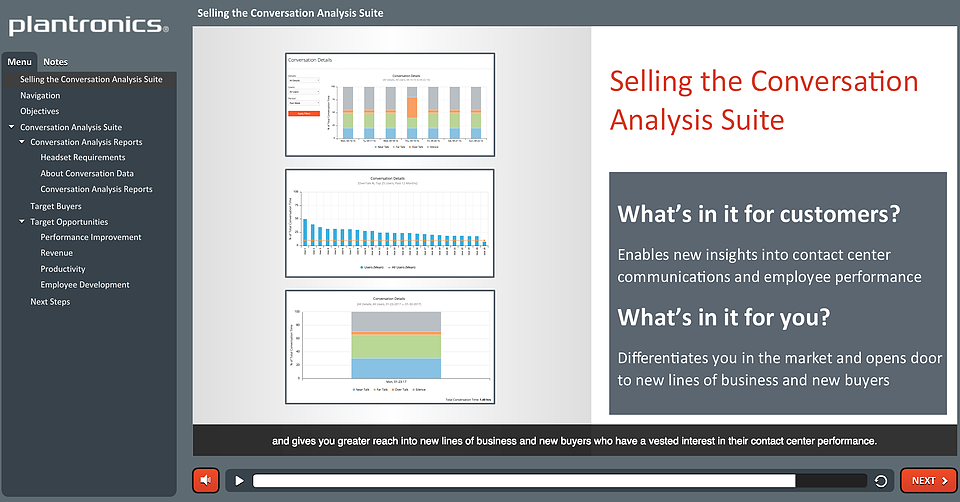
Task: Open Next Steps topic
Action: [x=50, y=302]
